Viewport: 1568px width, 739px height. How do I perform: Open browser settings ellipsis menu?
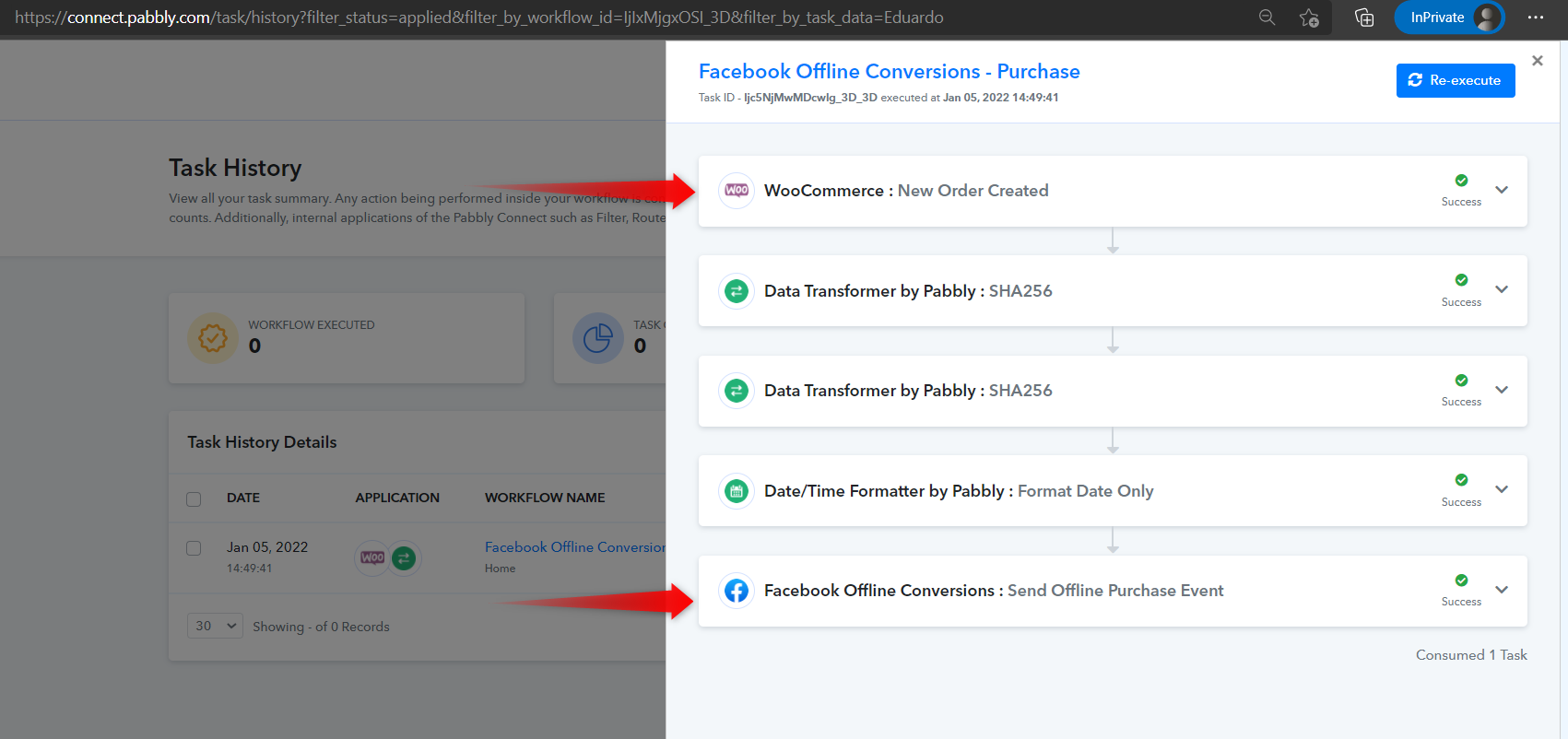point(1535,18)
